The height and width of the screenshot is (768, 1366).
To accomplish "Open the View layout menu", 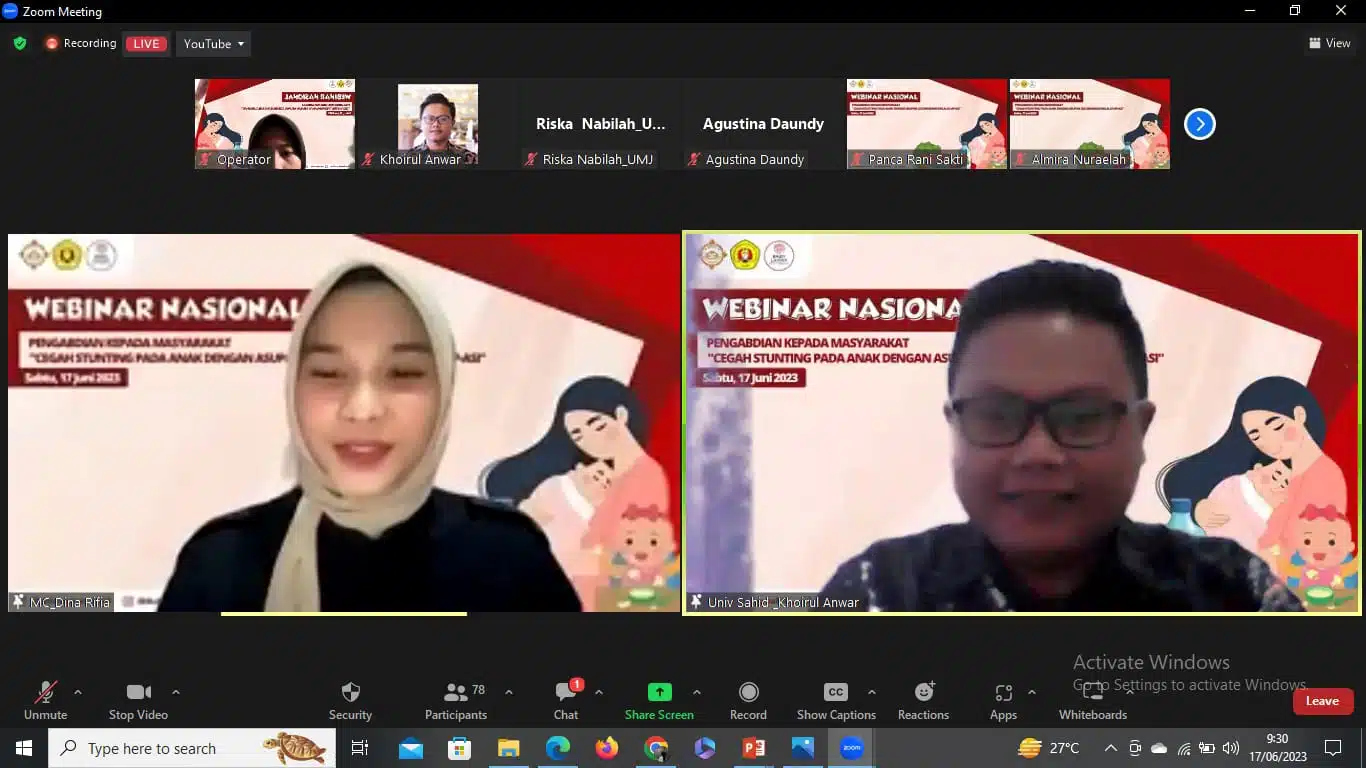I will coord(1330,44).
